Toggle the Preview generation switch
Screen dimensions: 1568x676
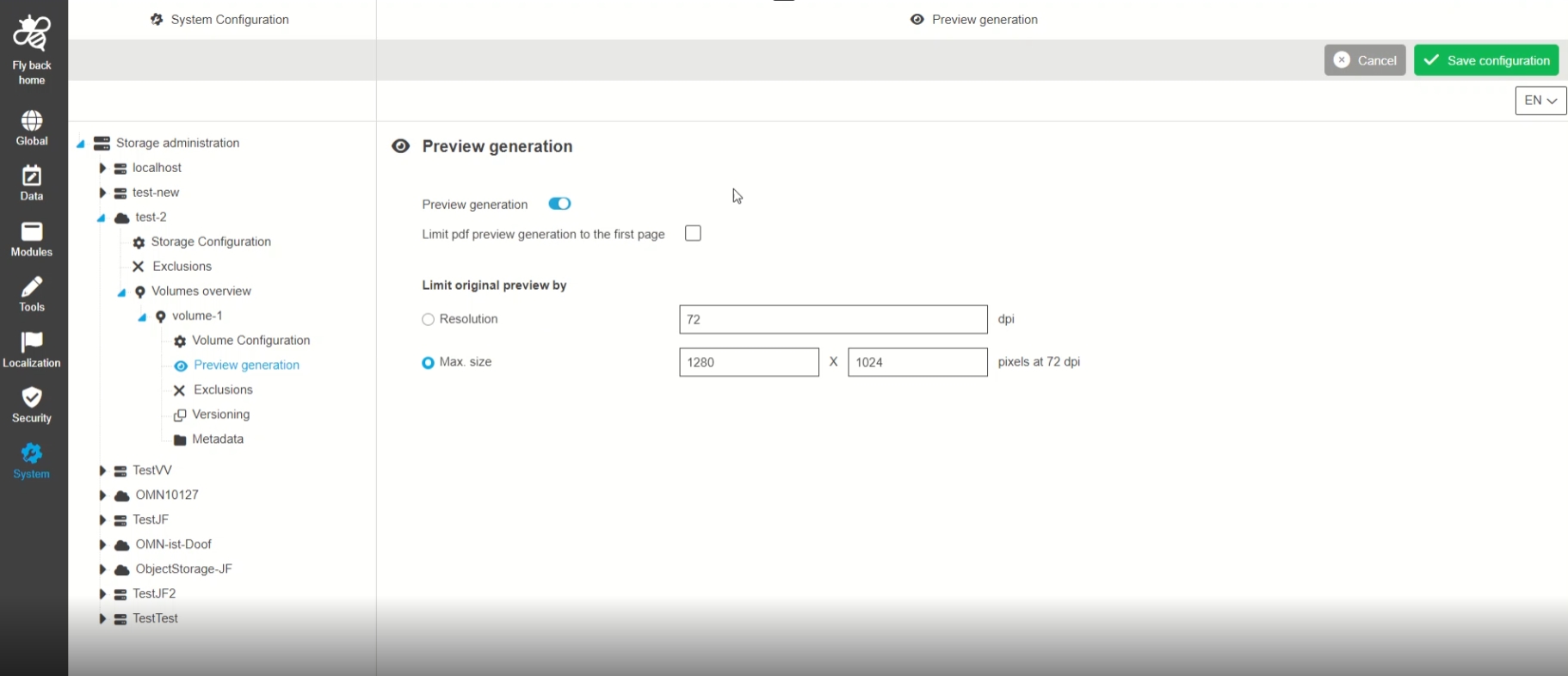pyautogui.click(x=559, y=204)
